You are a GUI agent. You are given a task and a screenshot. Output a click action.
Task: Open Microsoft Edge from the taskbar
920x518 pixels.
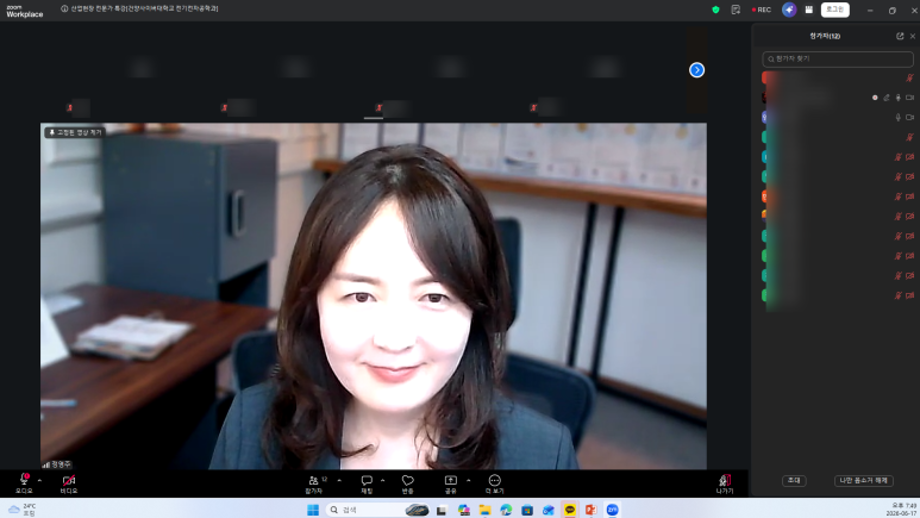(x=506, y=510)
